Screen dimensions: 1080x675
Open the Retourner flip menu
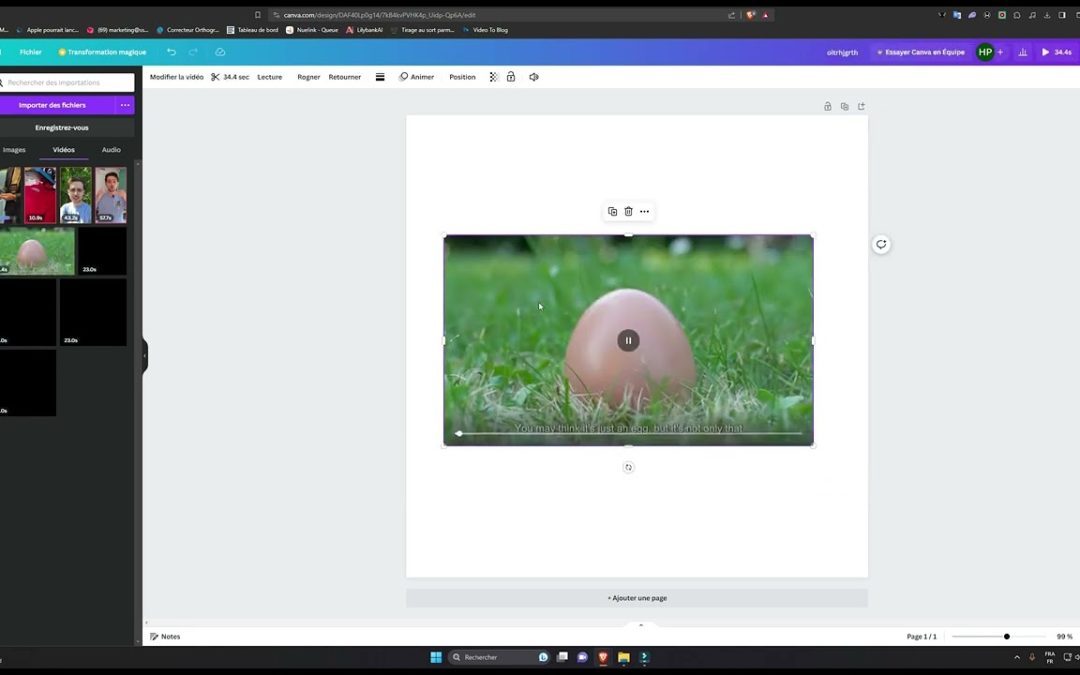(x=344, y=77)
